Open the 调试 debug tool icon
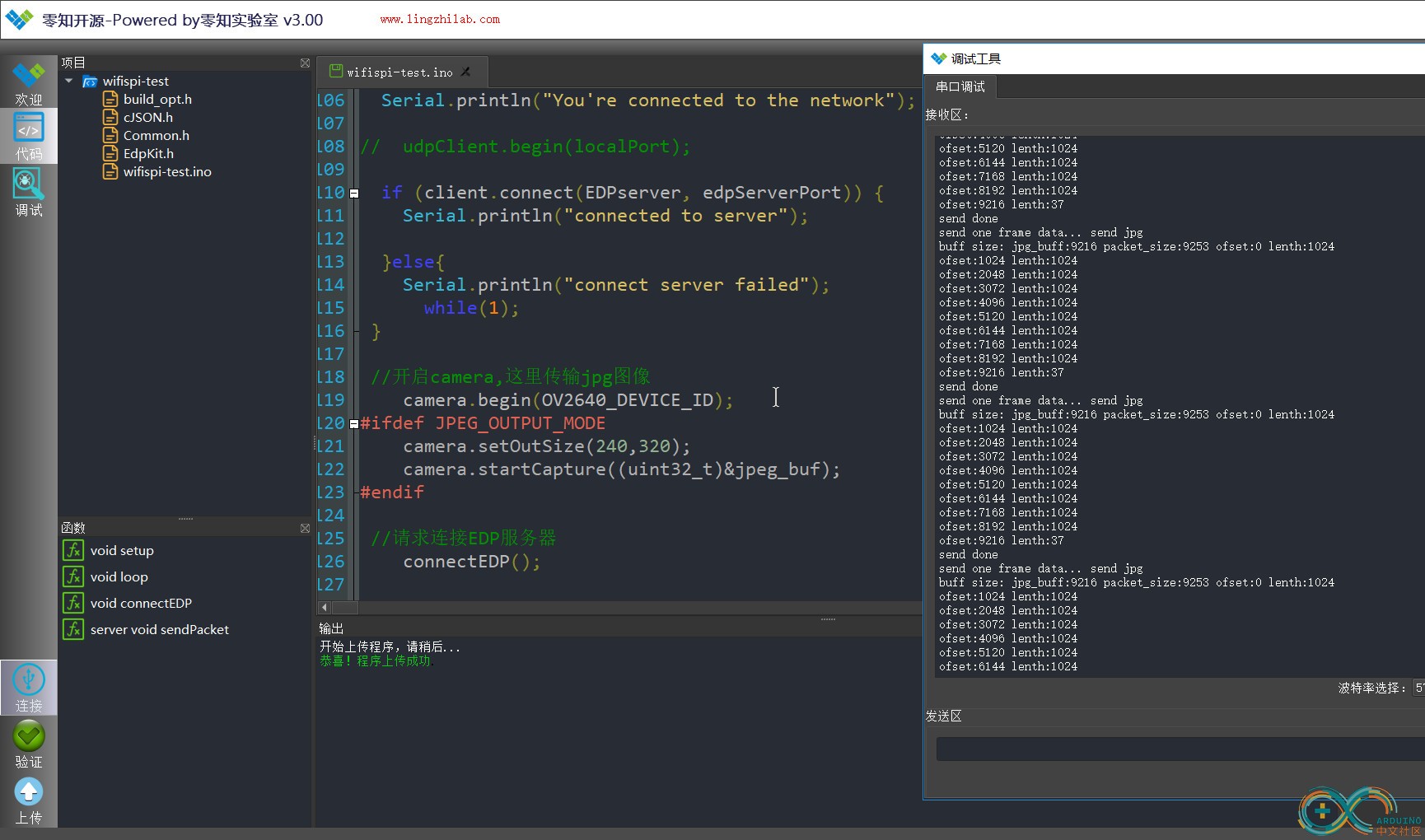Image resolution: width=1425 pixels, height=840 pixels. pyautogui.click(x=28, y=193)
